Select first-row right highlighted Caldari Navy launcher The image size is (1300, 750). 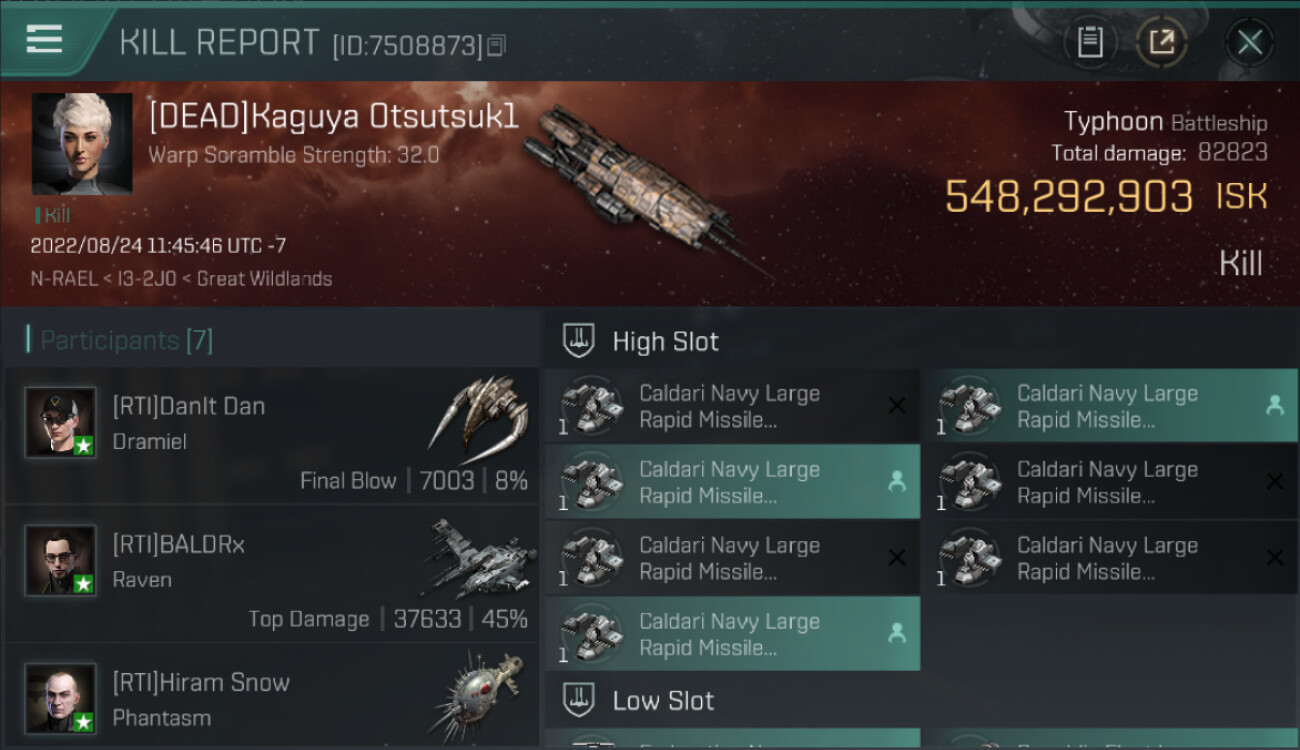[x=1108, y=406]
